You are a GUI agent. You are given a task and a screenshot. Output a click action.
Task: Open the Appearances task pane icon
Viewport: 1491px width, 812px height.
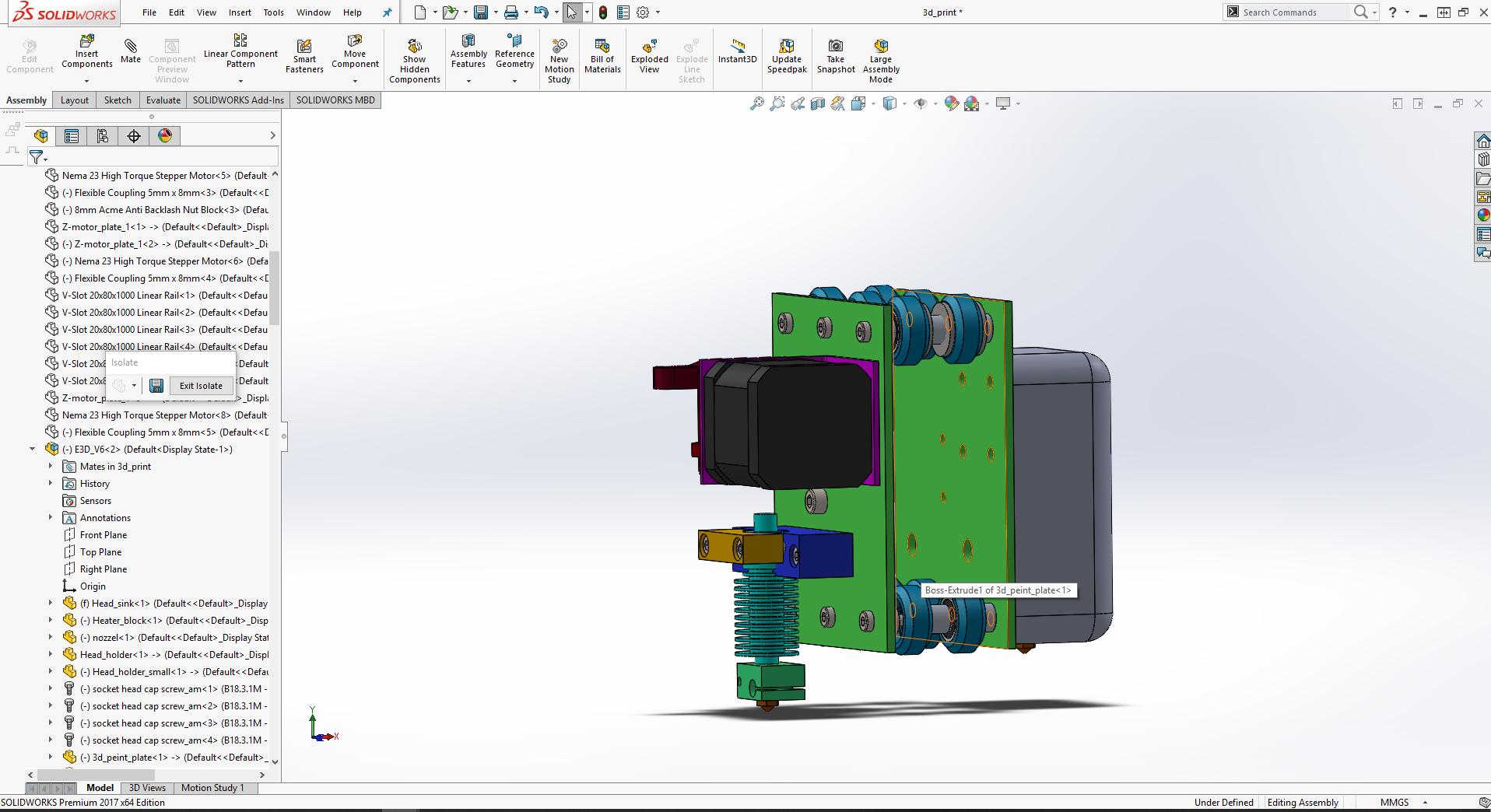click(x=1482, y=215)
